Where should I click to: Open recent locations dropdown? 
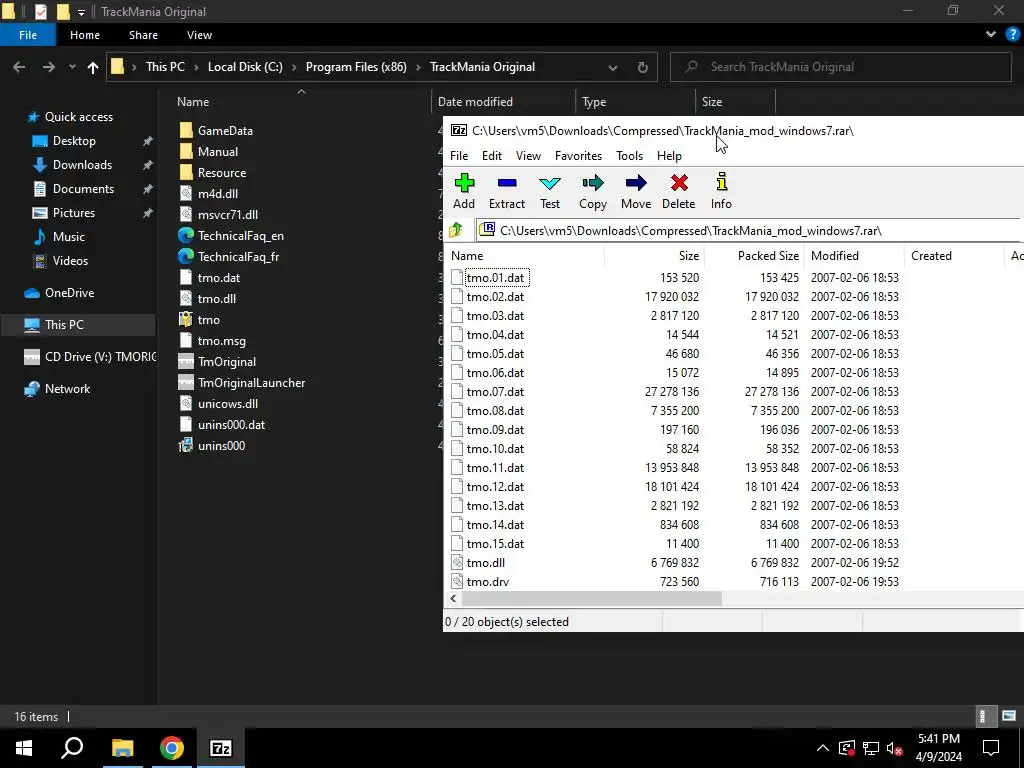click(x=72, y=67)
